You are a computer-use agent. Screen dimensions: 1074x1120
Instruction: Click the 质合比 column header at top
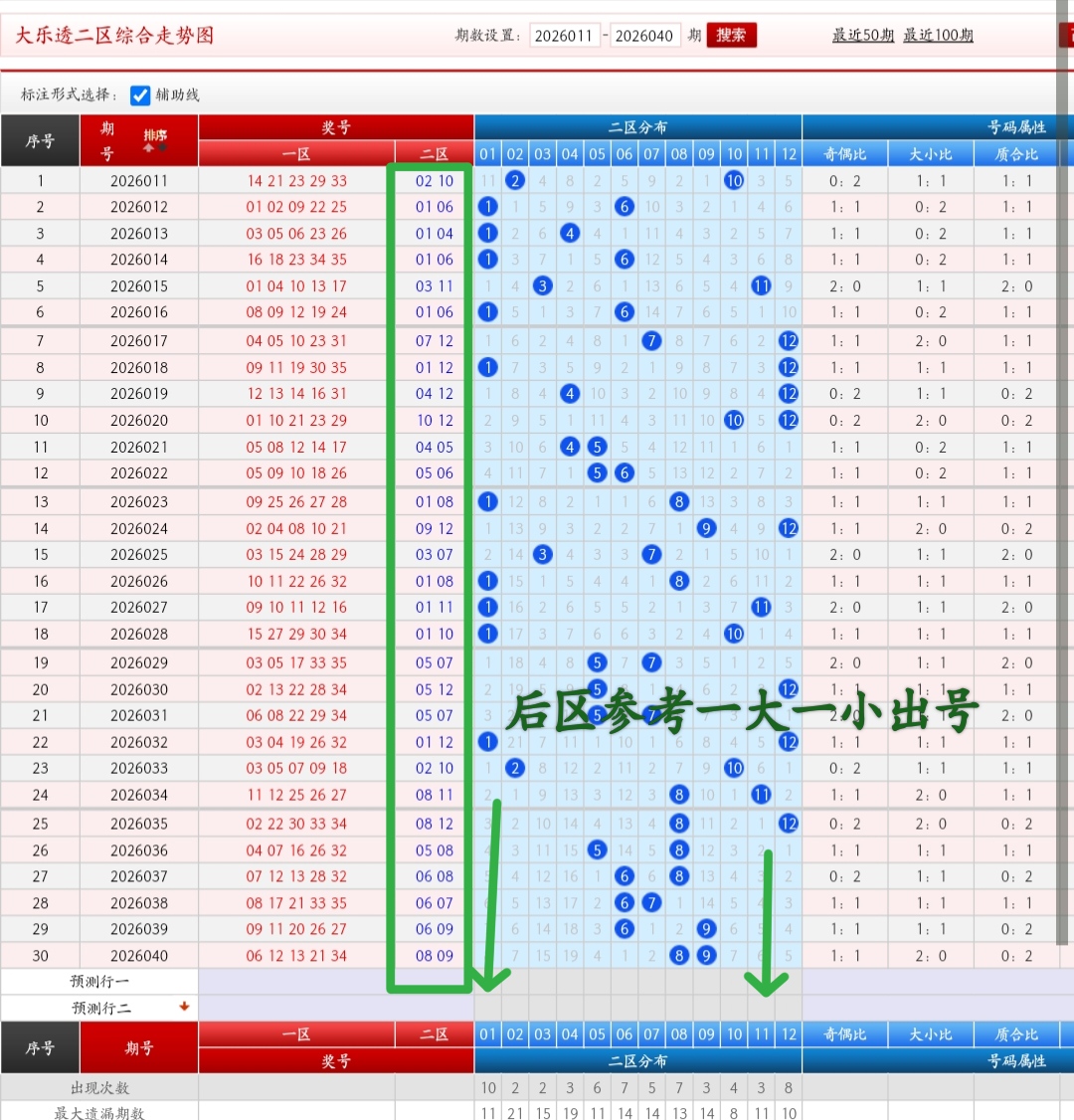(x=1016, y=153)
